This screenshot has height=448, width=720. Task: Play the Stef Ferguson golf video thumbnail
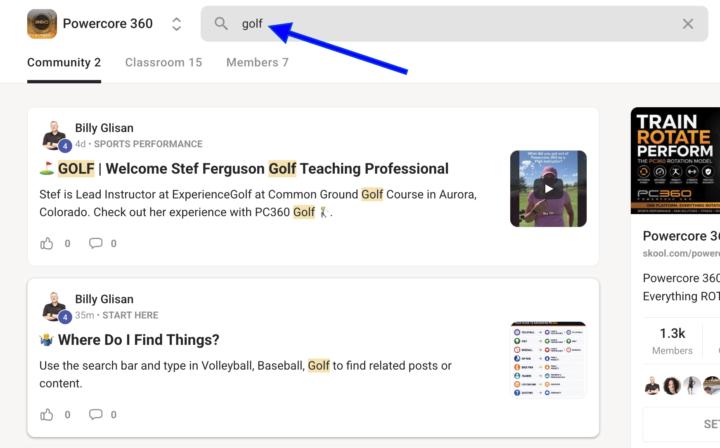(548, 189)
